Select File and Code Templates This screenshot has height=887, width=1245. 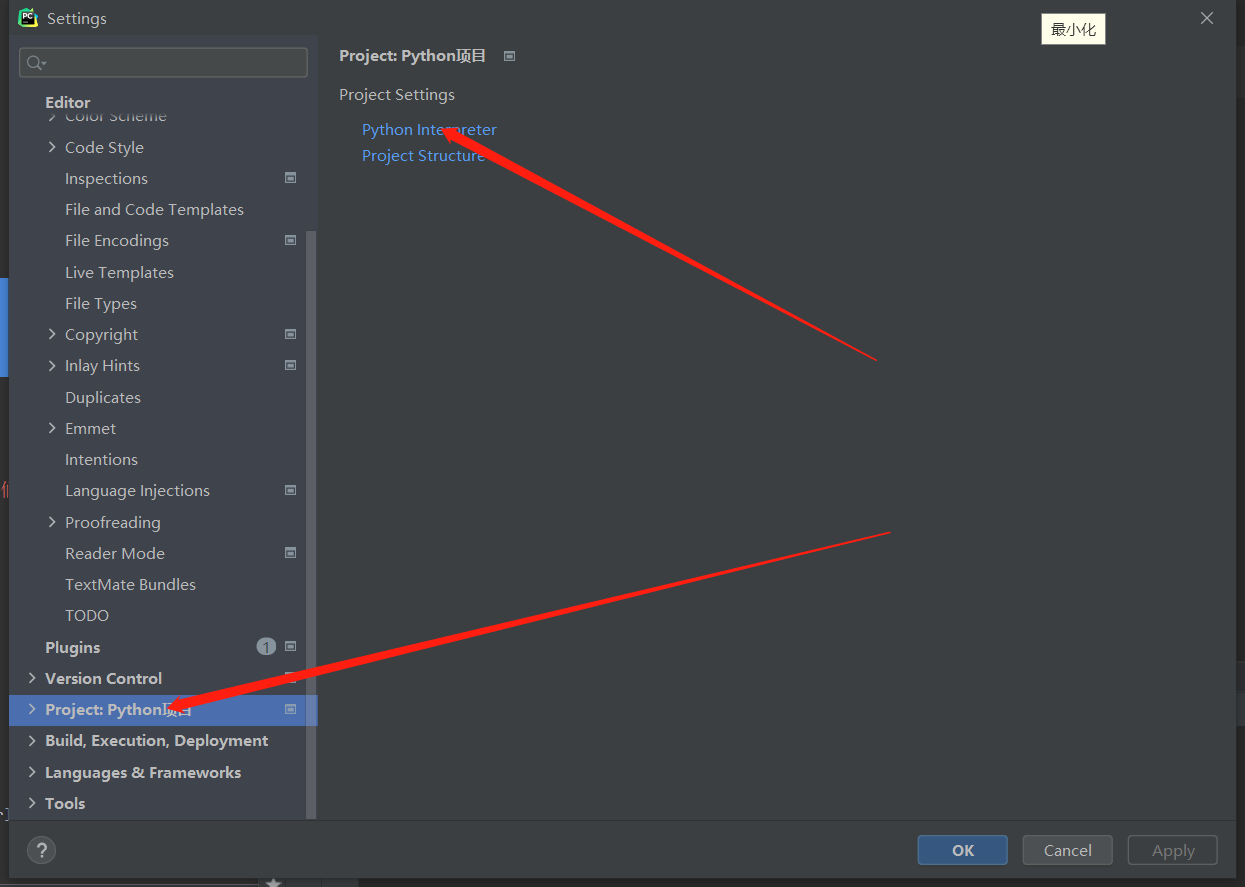point(154,209)
